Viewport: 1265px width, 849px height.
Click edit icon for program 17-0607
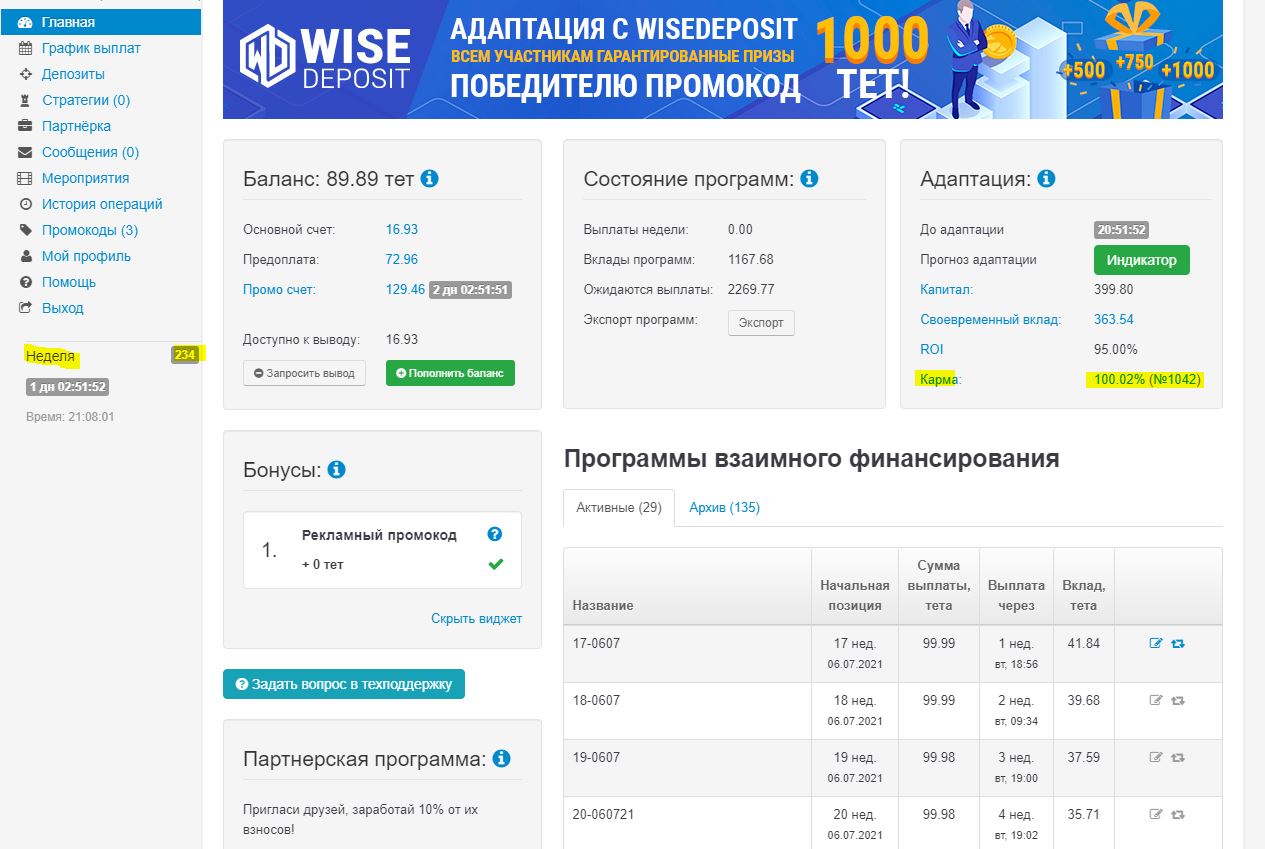pos(1156,643)
